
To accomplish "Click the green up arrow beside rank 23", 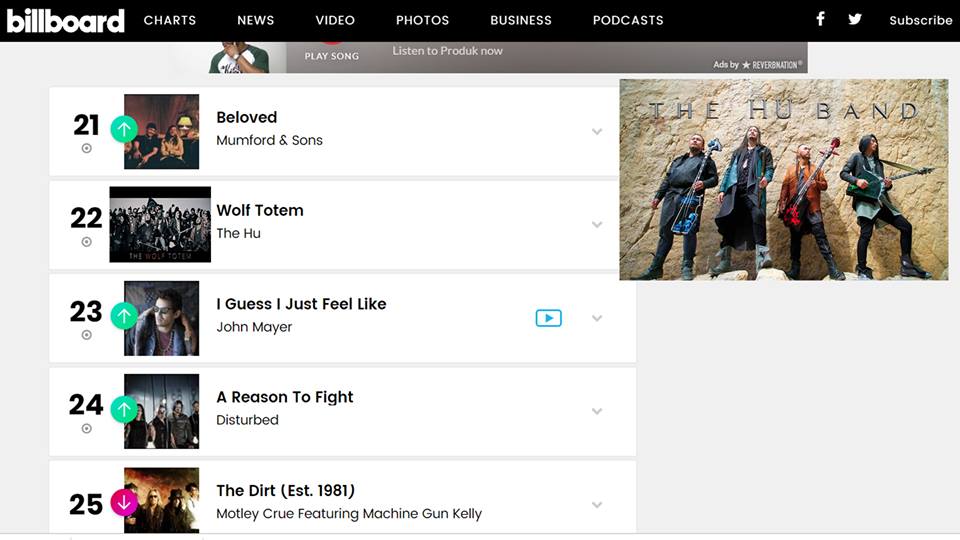I will point(124,316).
